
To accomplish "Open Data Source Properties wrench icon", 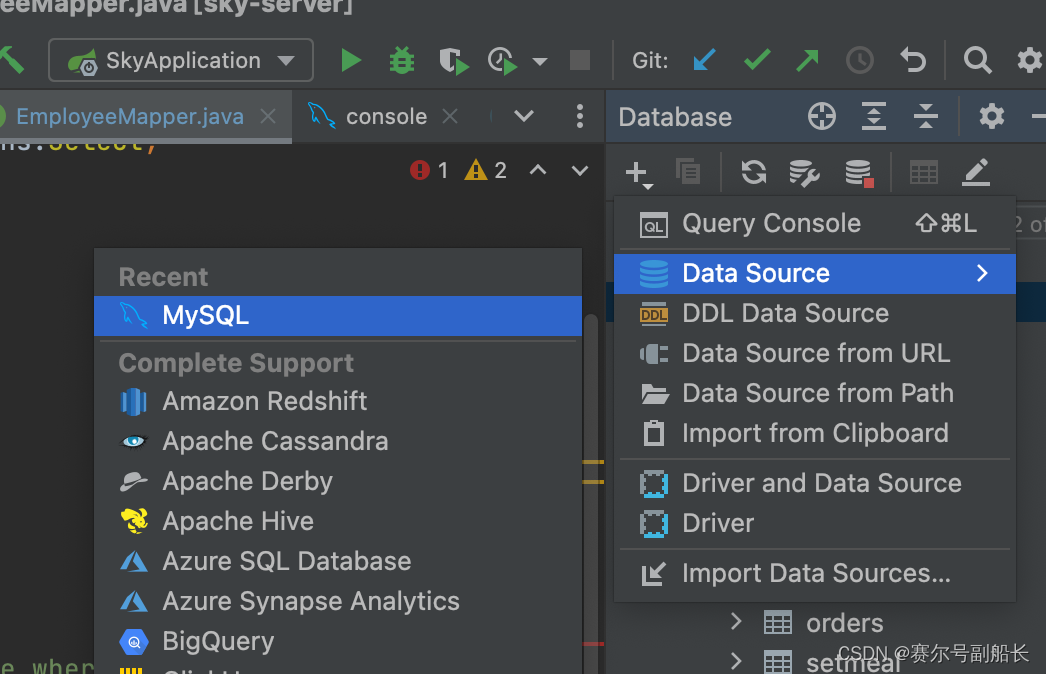I will tap(804, 172).
